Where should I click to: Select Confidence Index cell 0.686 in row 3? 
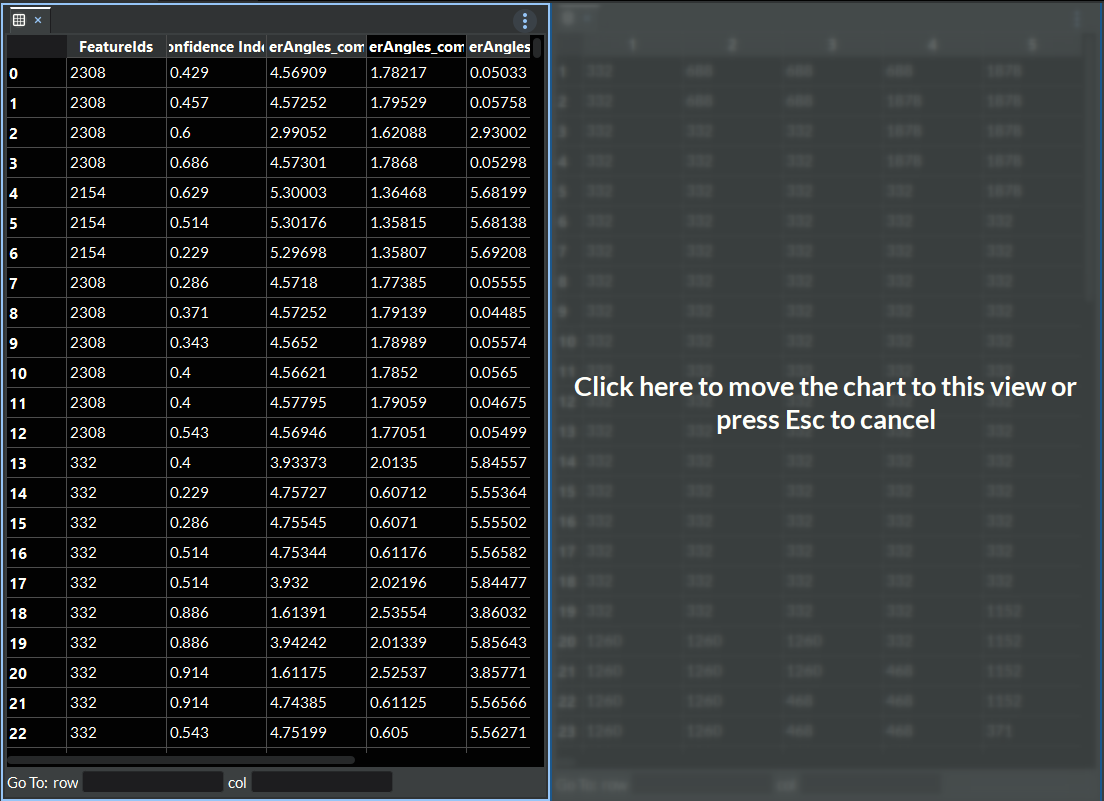pos(216,163)
